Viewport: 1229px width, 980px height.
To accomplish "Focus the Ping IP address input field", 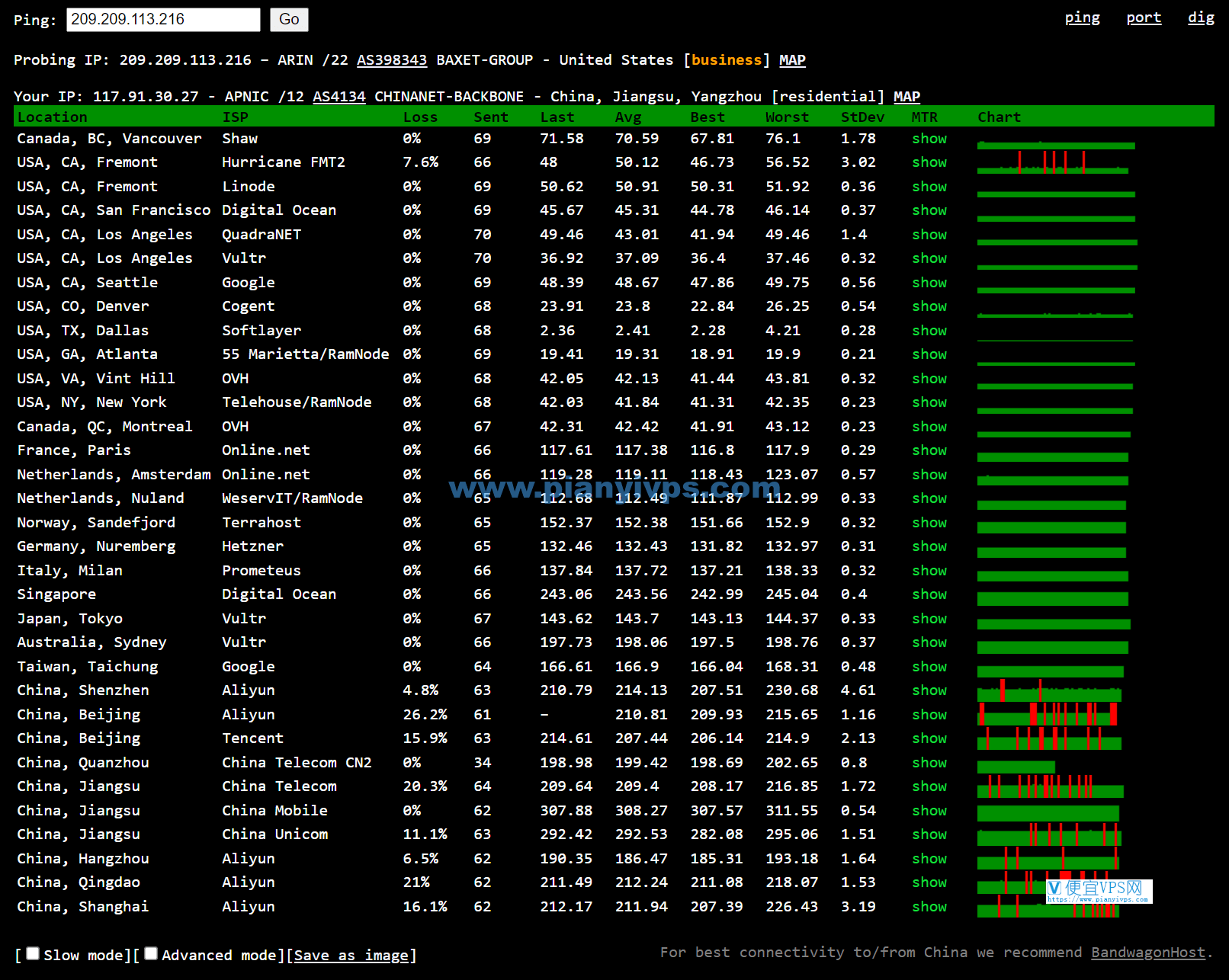I will point(163,20).
